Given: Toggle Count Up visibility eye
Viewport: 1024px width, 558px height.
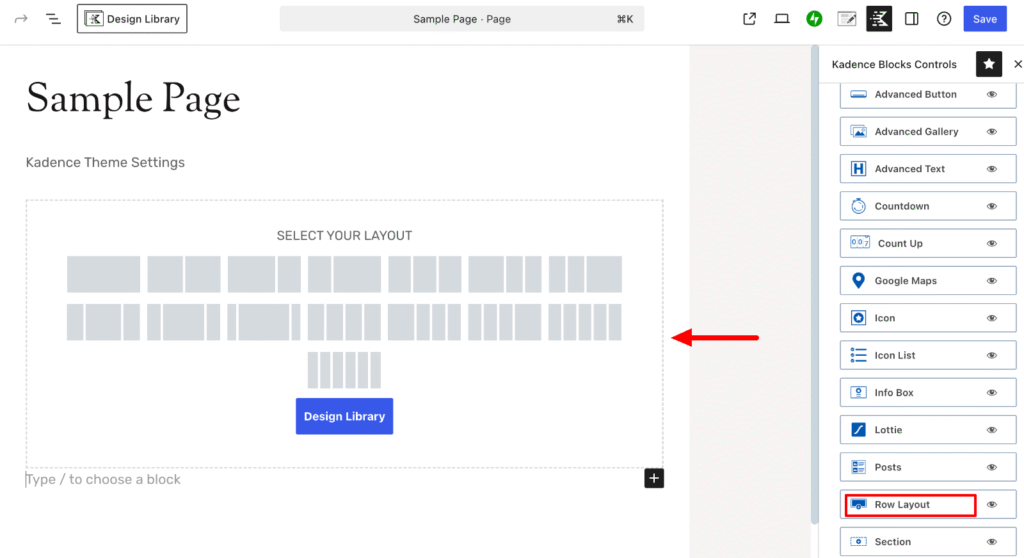Looking at the screenshot, I should click(992, 243).
